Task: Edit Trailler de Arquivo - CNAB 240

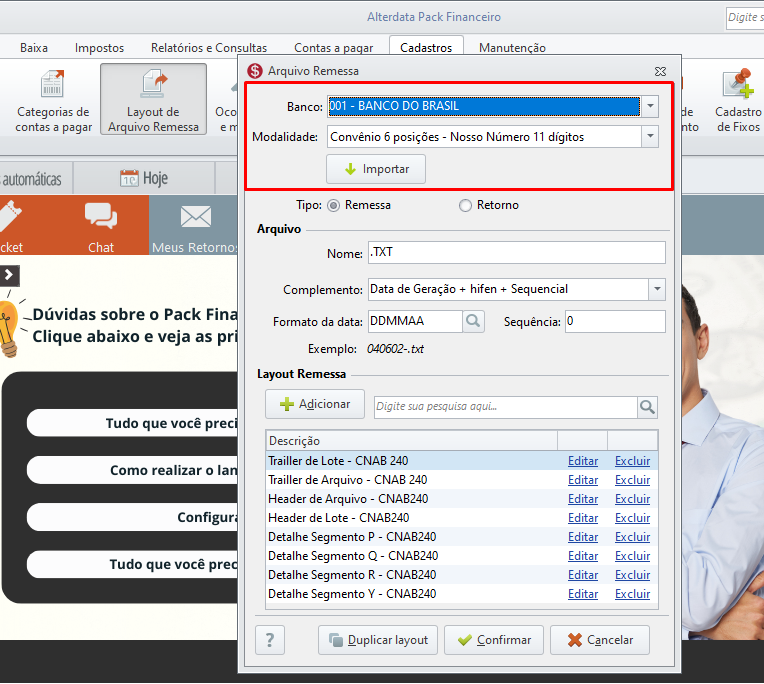Action: [x=583, y=480]
